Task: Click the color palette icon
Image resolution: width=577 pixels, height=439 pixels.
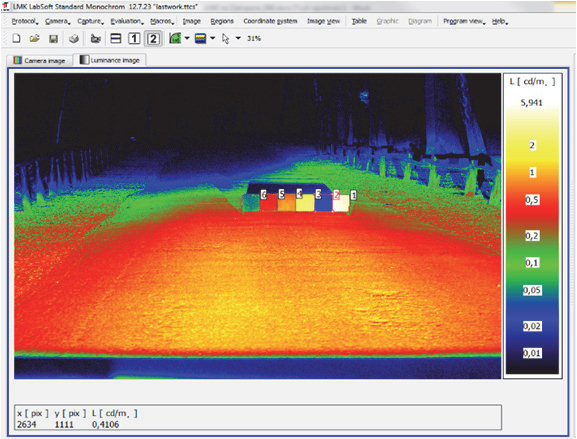Action: tap(201, 38)
